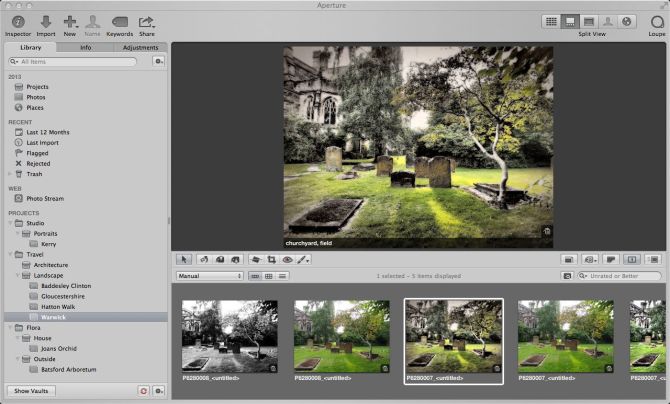
Task: Switch to the Info tab
Action: coord(85,47)
